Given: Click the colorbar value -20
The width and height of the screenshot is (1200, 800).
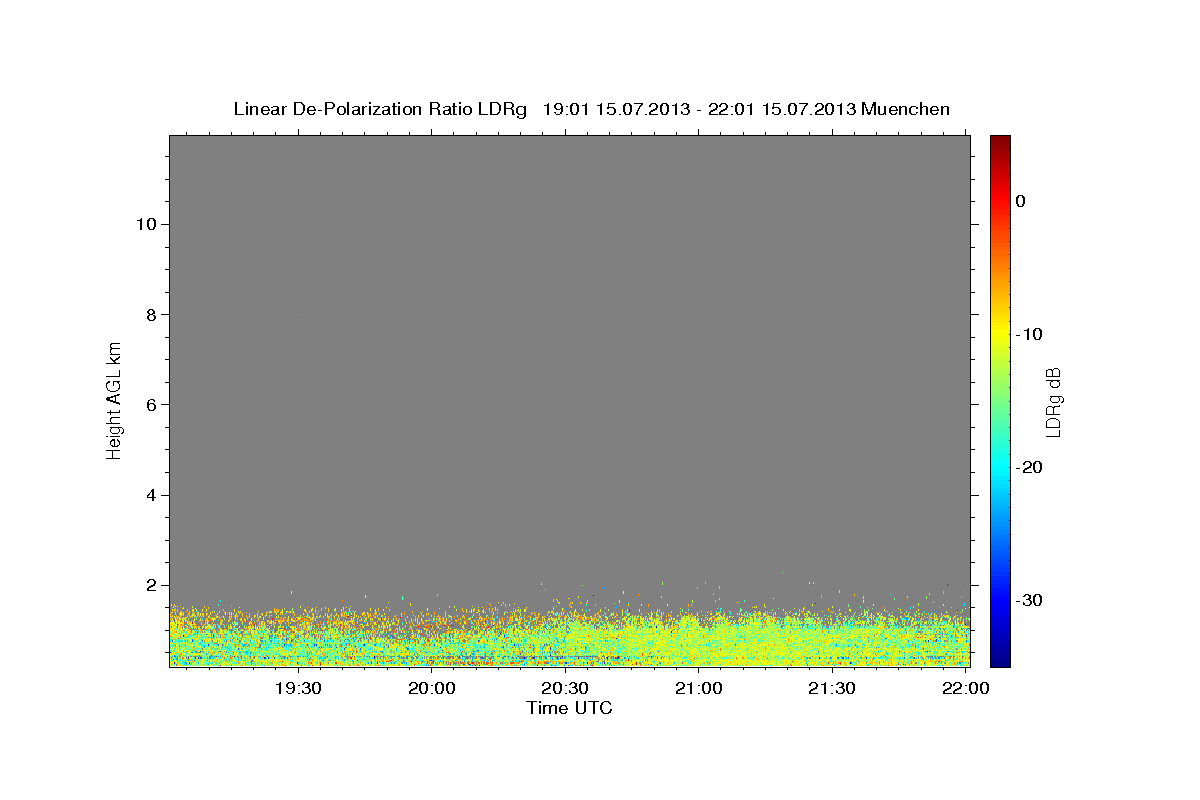Looking at the screenshot, I should coord(1029,467).
